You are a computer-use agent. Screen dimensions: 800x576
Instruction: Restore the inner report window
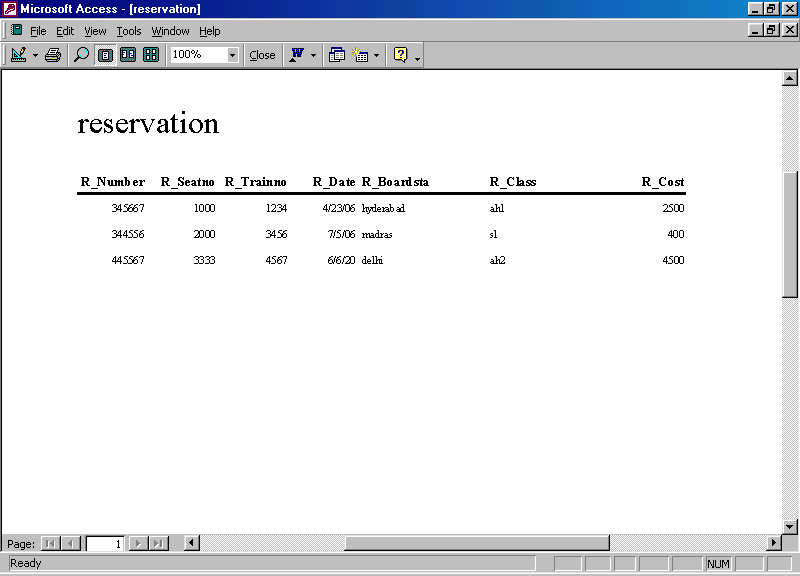click(771, 30)
